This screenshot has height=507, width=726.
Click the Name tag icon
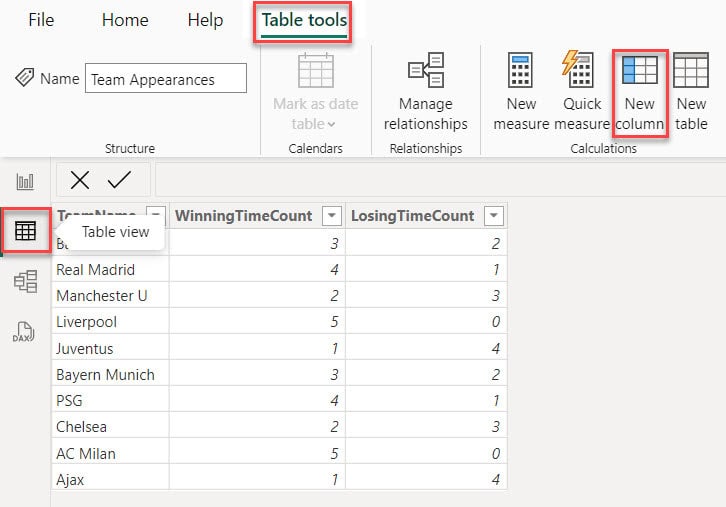click(25, 77)
